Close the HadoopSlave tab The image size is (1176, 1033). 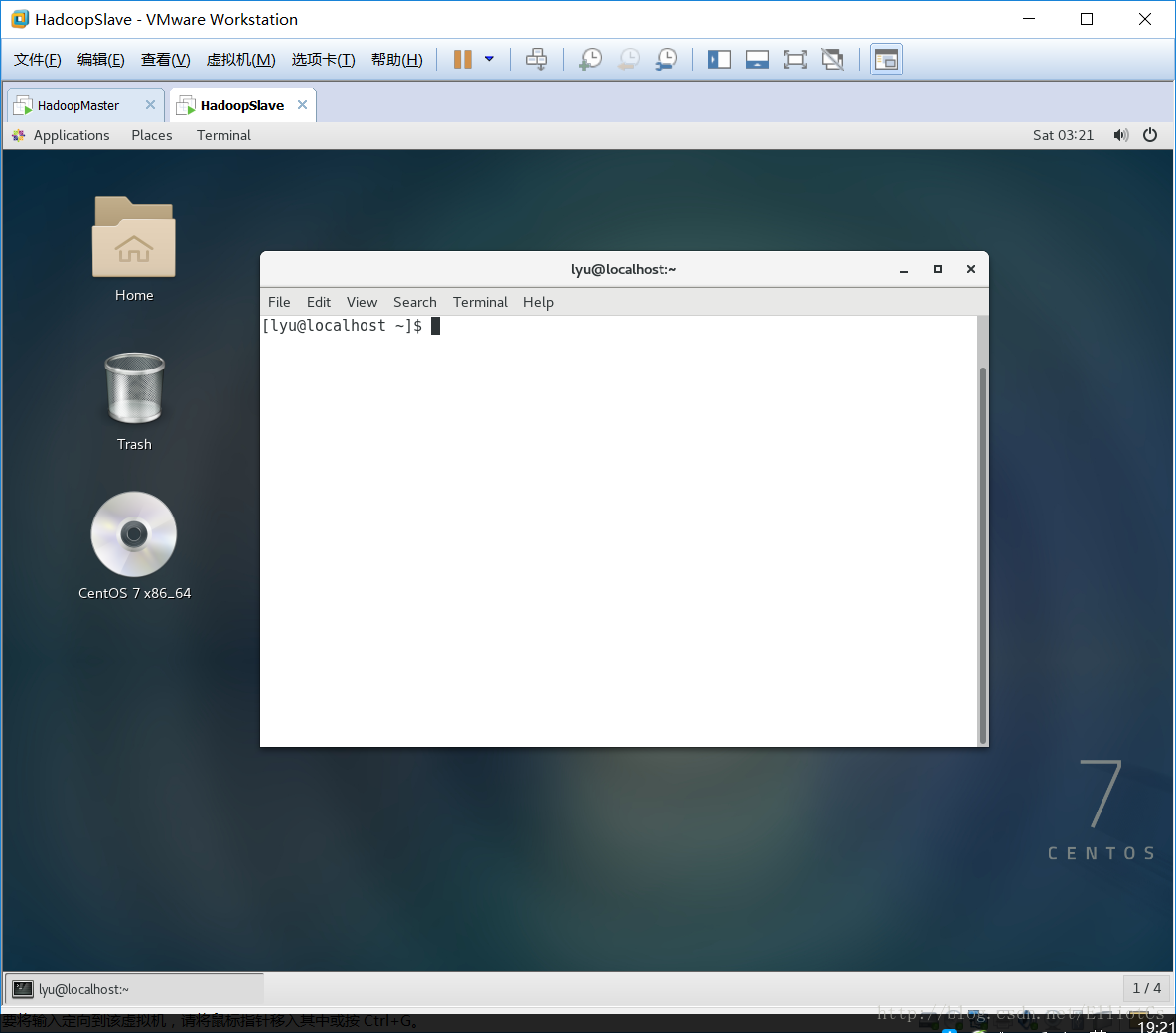click(302, 105)
